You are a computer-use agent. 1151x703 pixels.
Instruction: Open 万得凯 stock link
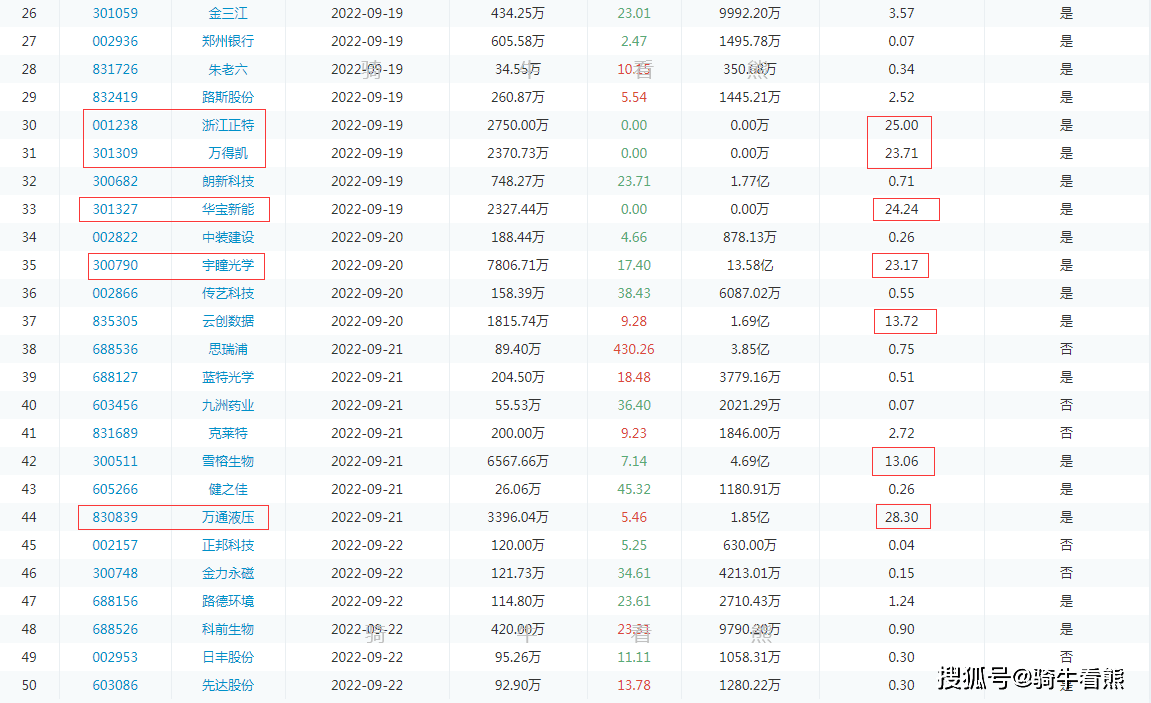(x=228, y=153)
